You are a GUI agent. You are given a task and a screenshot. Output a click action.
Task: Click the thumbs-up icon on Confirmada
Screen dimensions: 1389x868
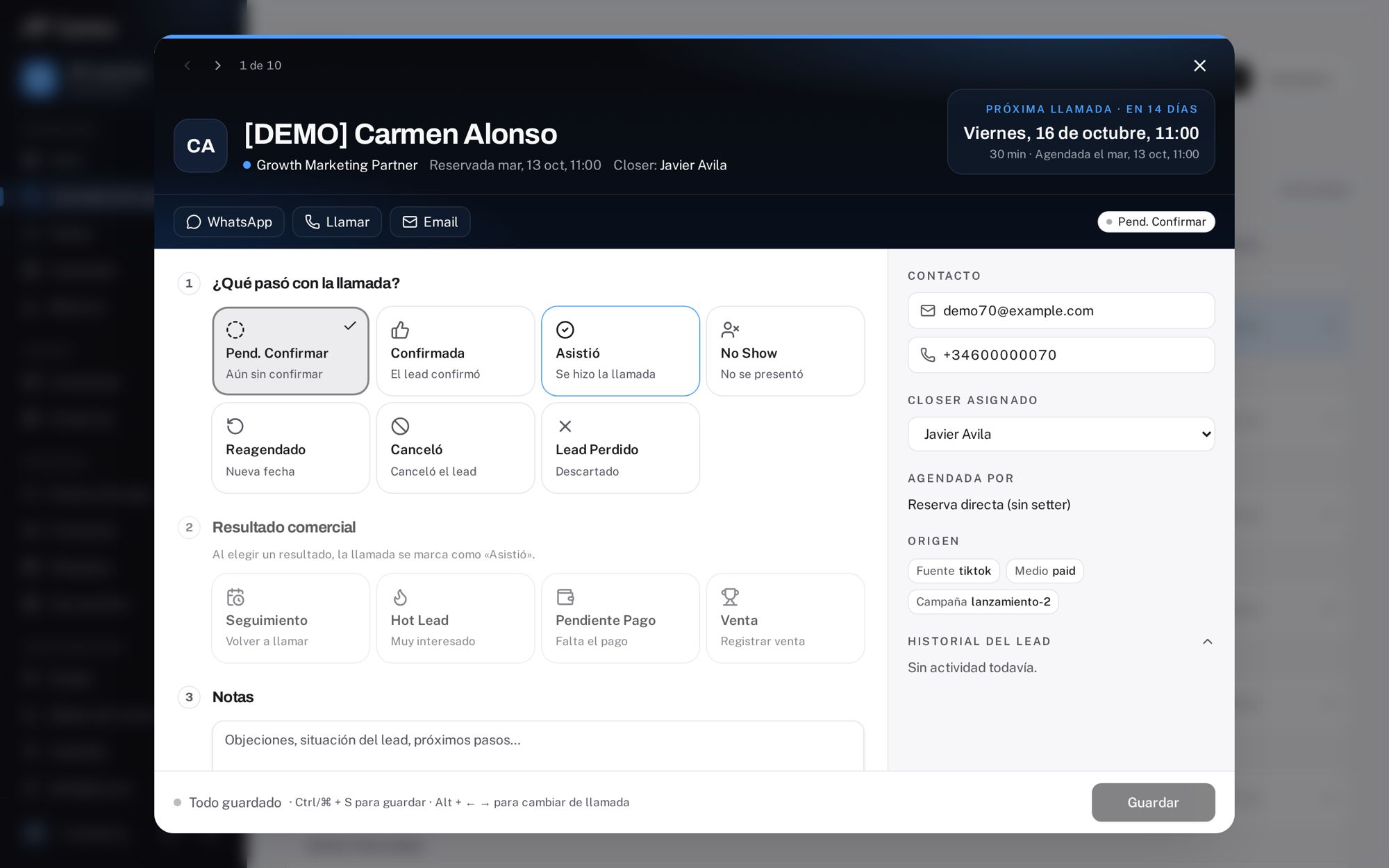pos(400,329)
